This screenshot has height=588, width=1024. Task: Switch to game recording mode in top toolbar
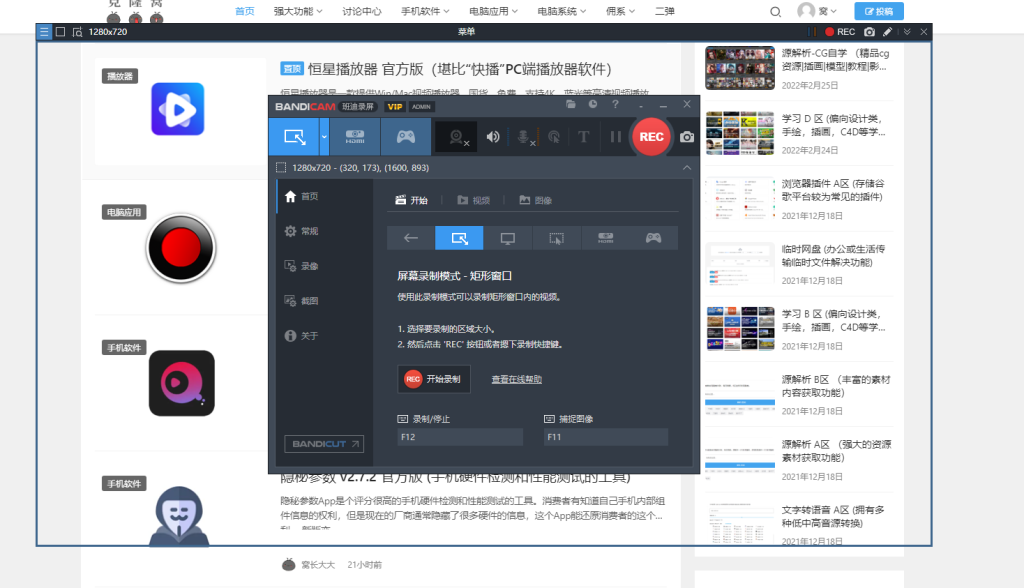tap(406, 137)
